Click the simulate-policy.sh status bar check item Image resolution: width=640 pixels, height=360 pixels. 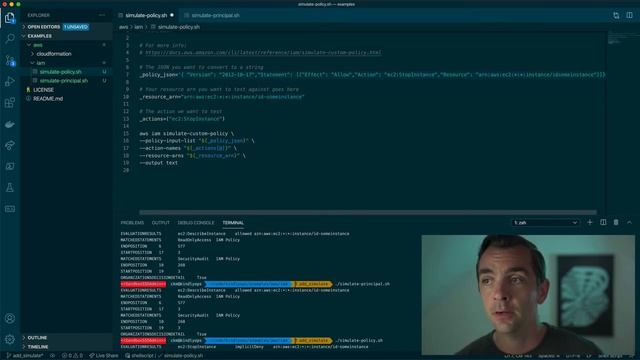[x=180, y=356]
